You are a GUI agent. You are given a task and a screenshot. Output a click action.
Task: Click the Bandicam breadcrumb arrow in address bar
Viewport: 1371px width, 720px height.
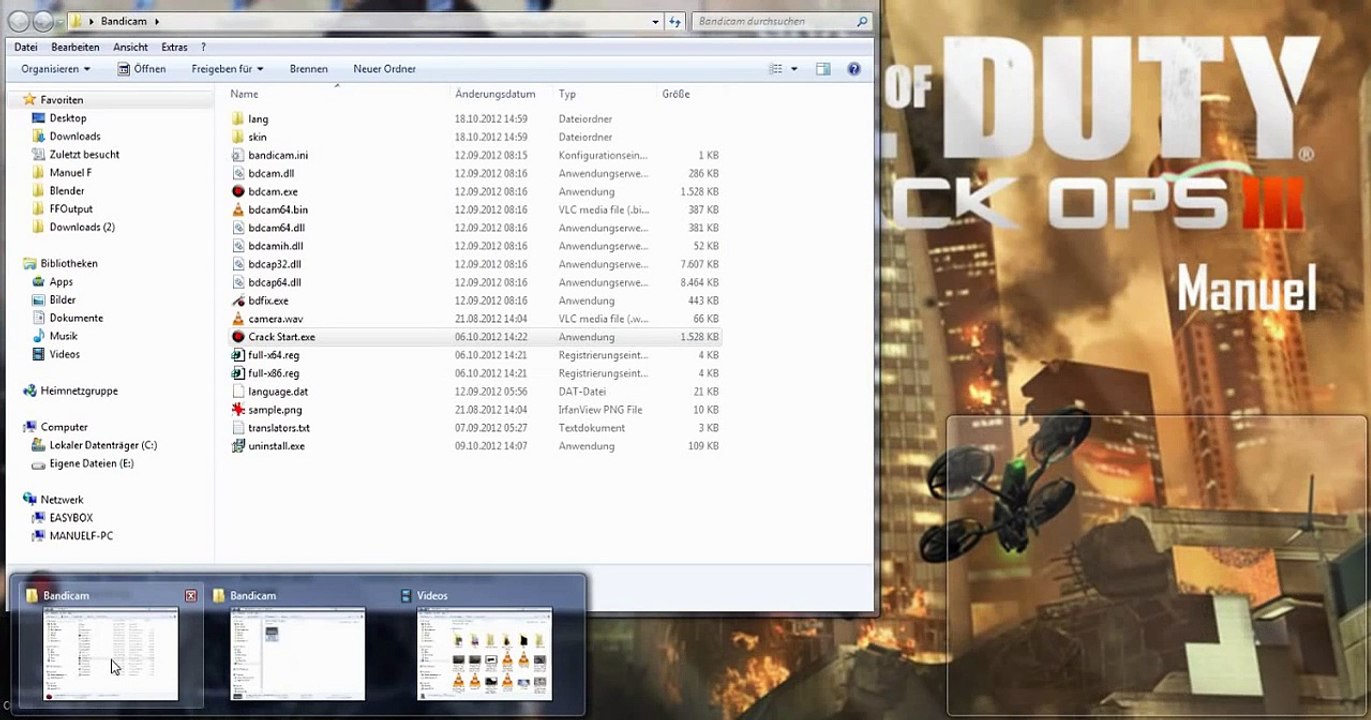click(x=158, y=21)
